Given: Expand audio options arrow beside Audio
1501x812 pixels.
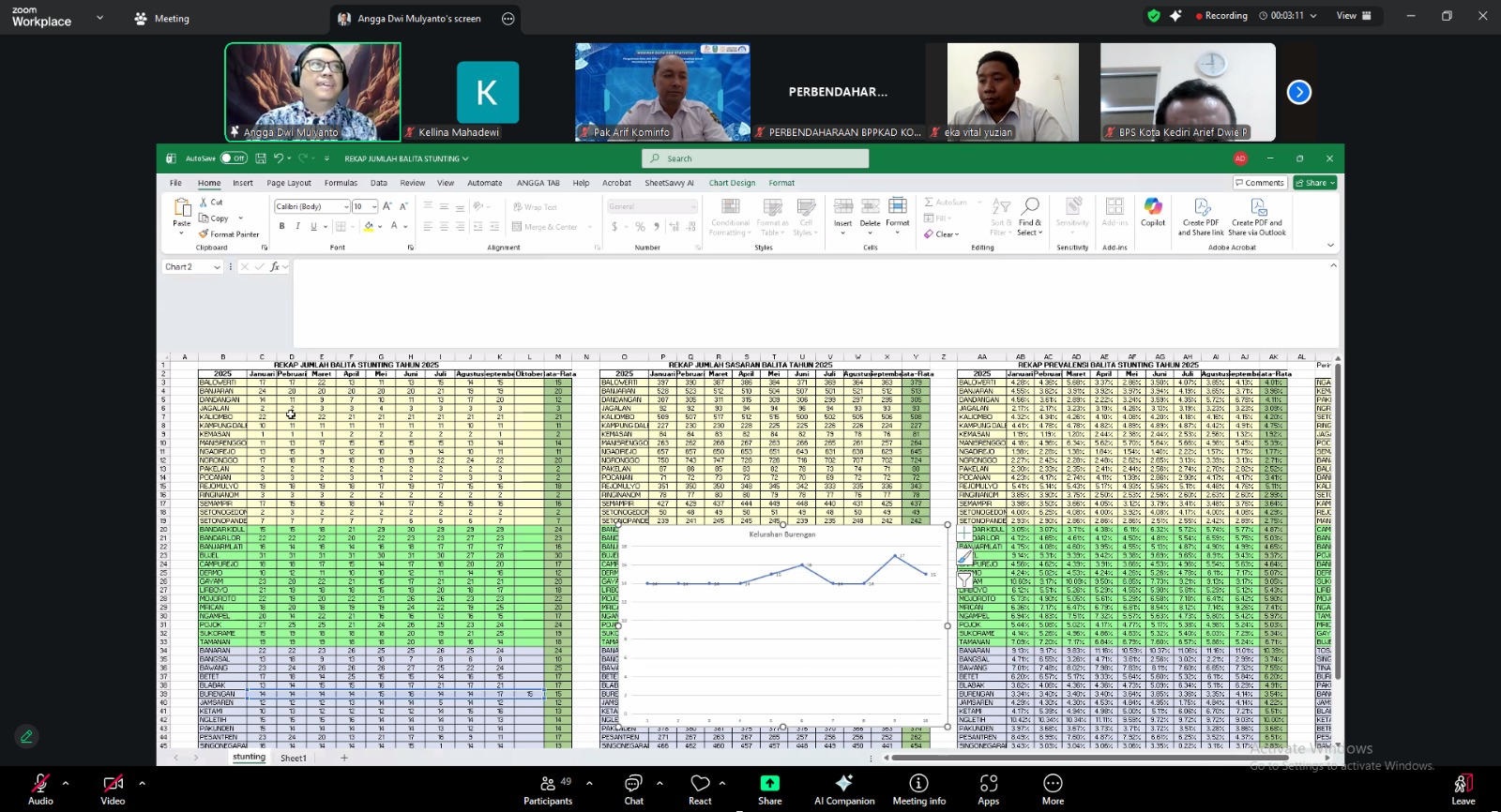Looking at the screenshot, I should click(66, 783).
